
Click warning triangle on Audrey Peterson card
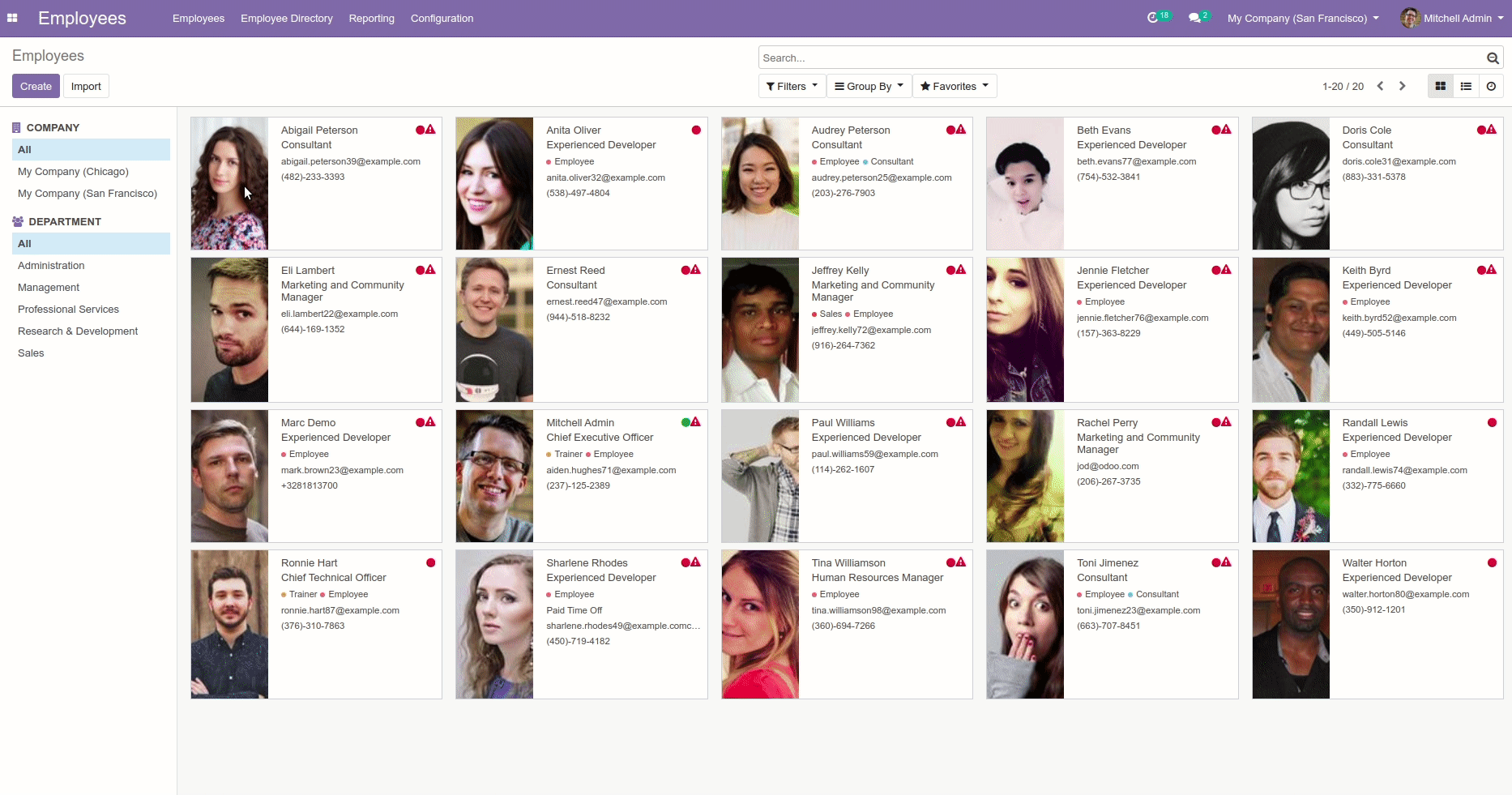pos(961,130)
